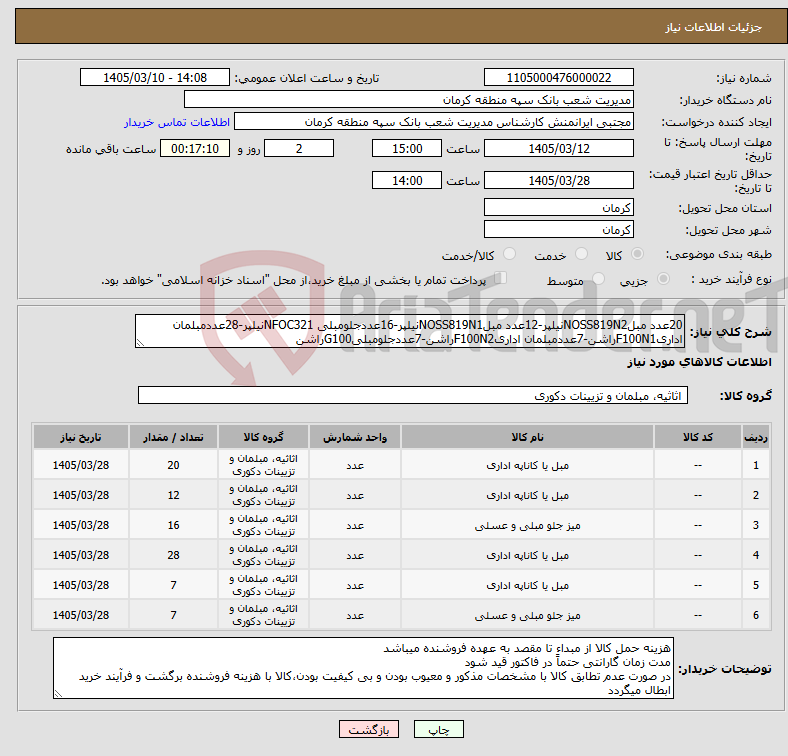Click the general need description text area
The image size is (788, 756).
coord(410,331)
